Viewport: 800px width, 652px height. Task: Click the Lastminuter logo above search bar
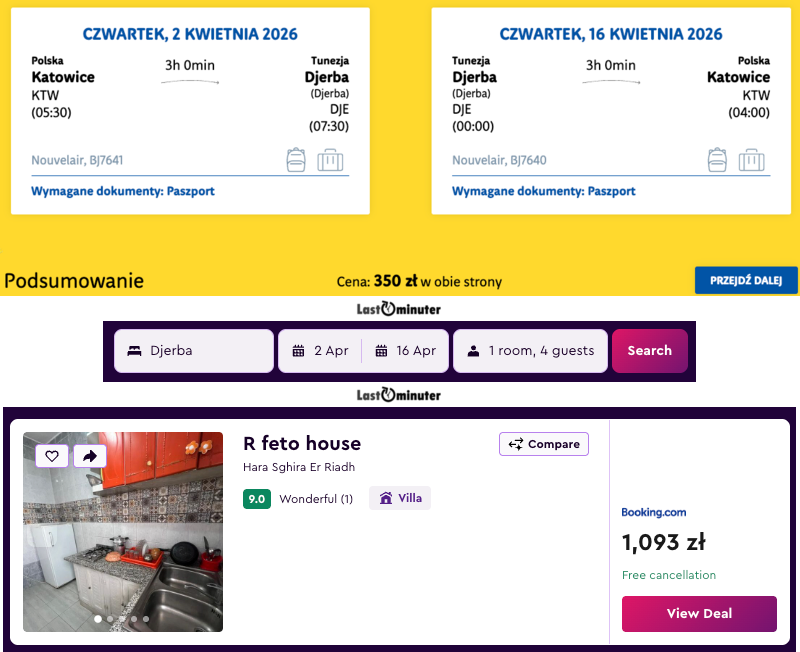399,309
